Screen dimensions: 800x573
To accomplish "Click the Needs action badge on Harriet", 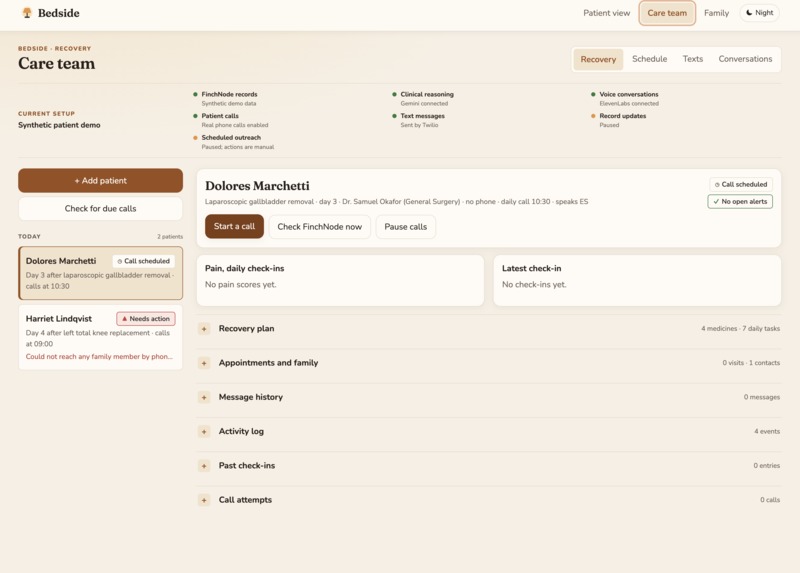I will coord(145,318).
